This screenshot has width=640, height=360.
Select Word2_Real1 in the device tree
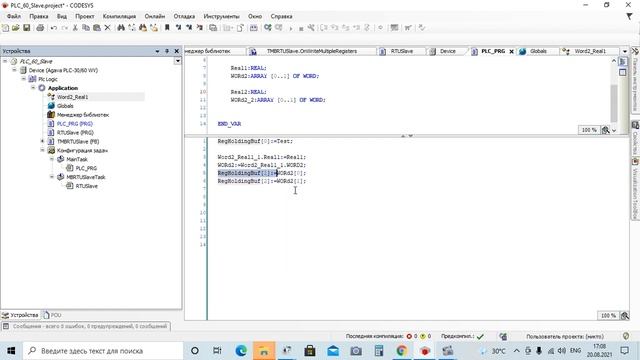coord(72,97)
